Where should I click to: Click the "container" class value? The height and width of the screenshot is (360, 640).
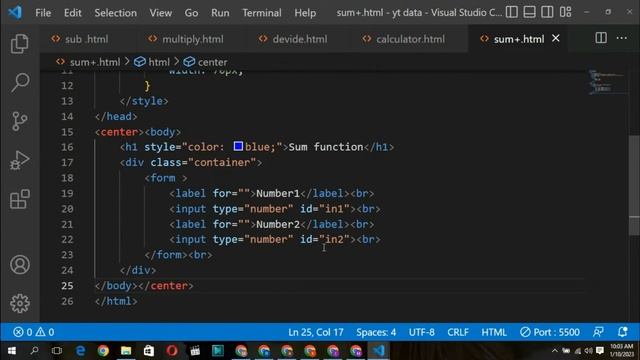tap(222, 162)
